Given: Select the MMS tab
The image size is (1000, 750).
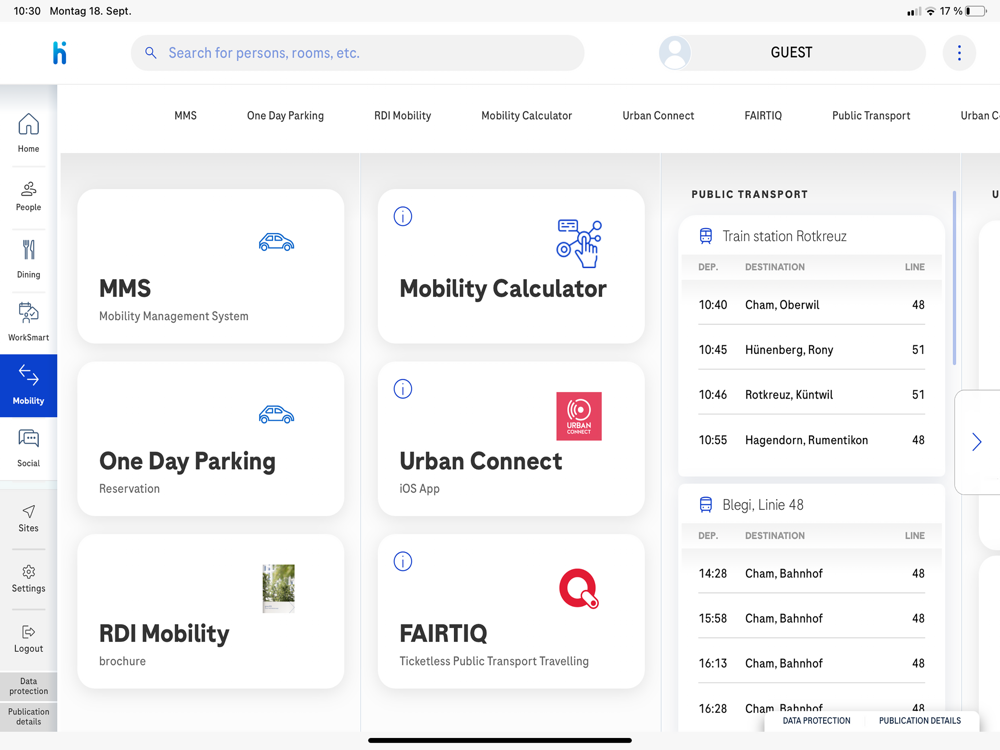Looking at the screenshot, I should pyautogui.click(x=186, y=115).
